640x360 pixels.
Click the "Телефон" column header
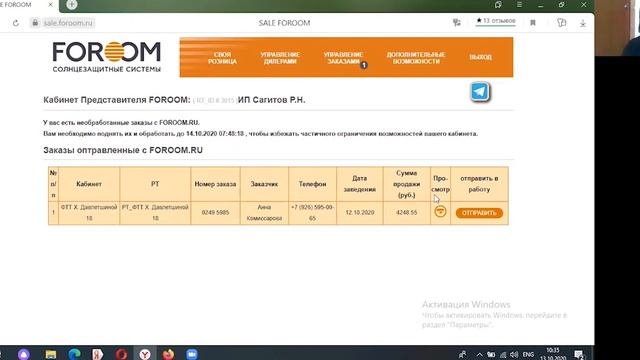pyautogui.click(x=312, y=184)
